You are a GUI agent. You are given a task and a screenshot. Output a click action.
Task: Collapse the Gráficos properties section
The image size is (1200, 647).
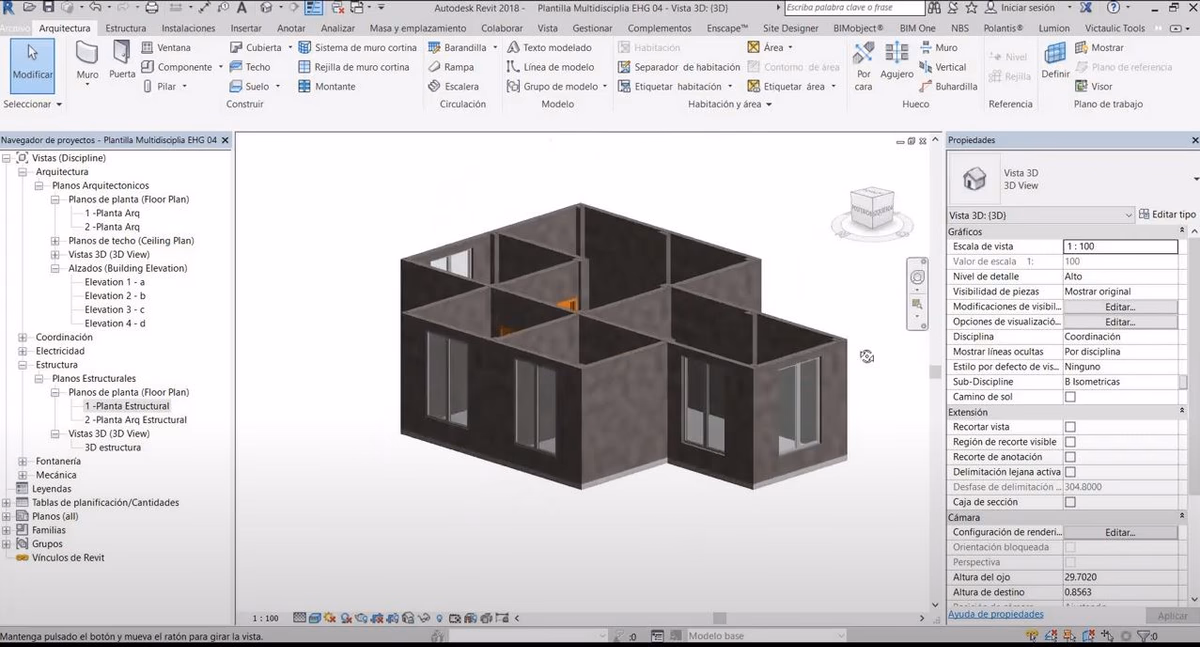point(1182,232)
